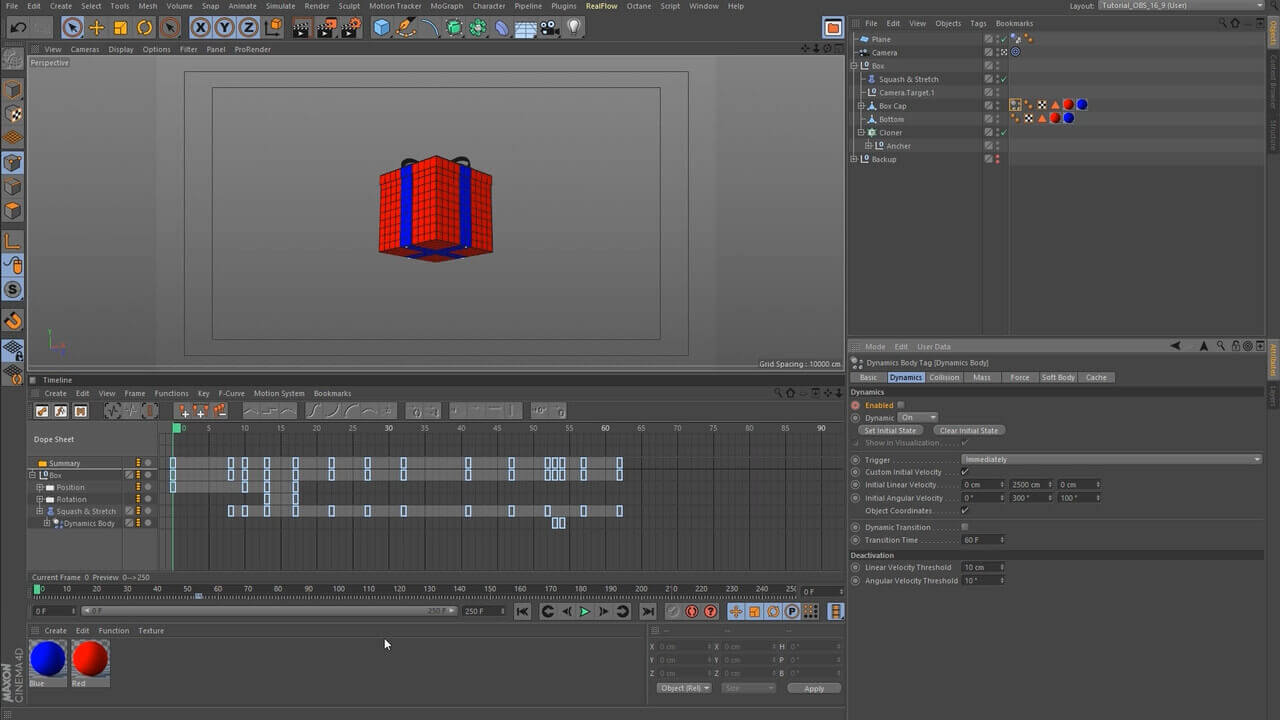Click the Set Initial State button
The image size is (1280, 720).
pyautogui.click(x=889, y=430)
